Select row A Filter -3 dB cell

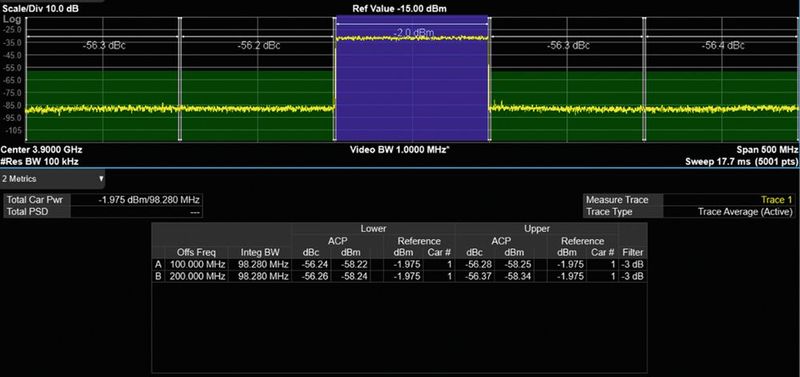[x=633, y=264]
